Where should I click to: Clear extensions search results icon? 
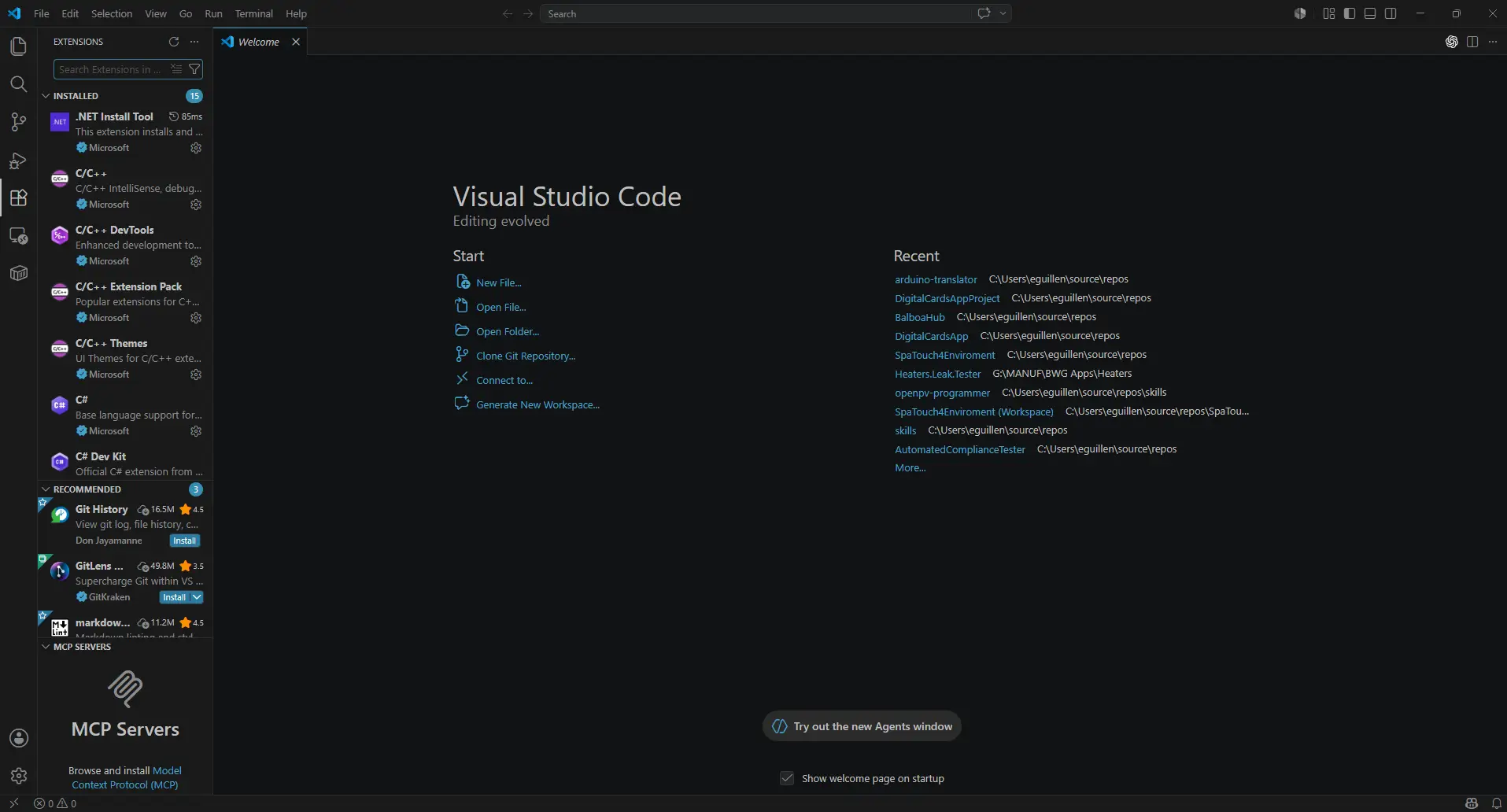click(176, 69)
